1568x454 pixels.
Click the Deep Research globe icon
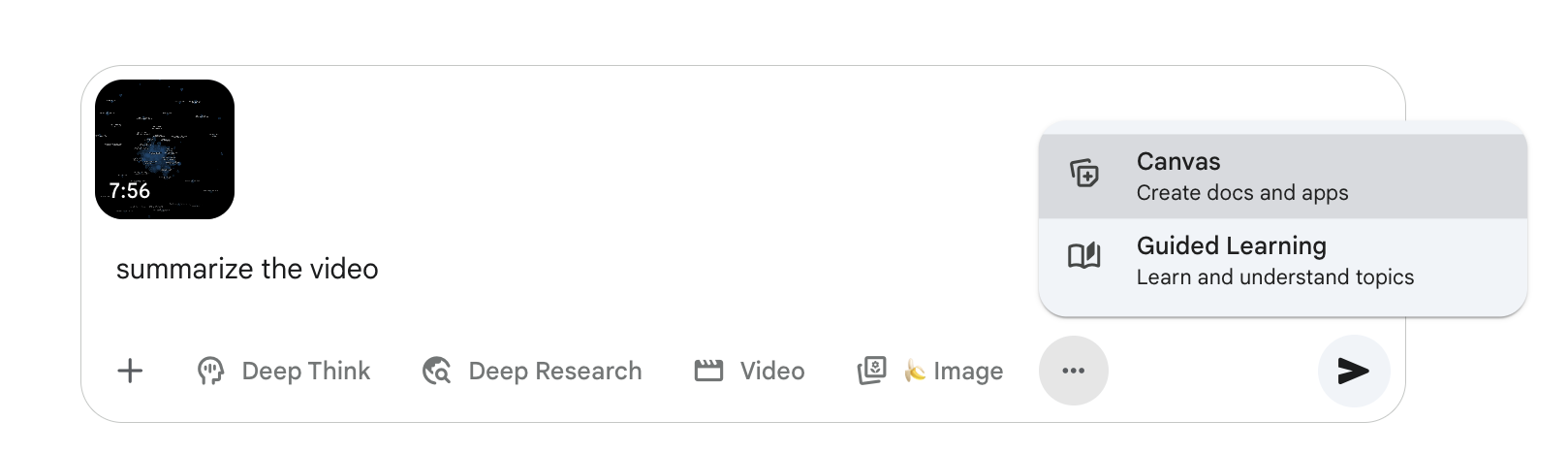tap(437, 371)
